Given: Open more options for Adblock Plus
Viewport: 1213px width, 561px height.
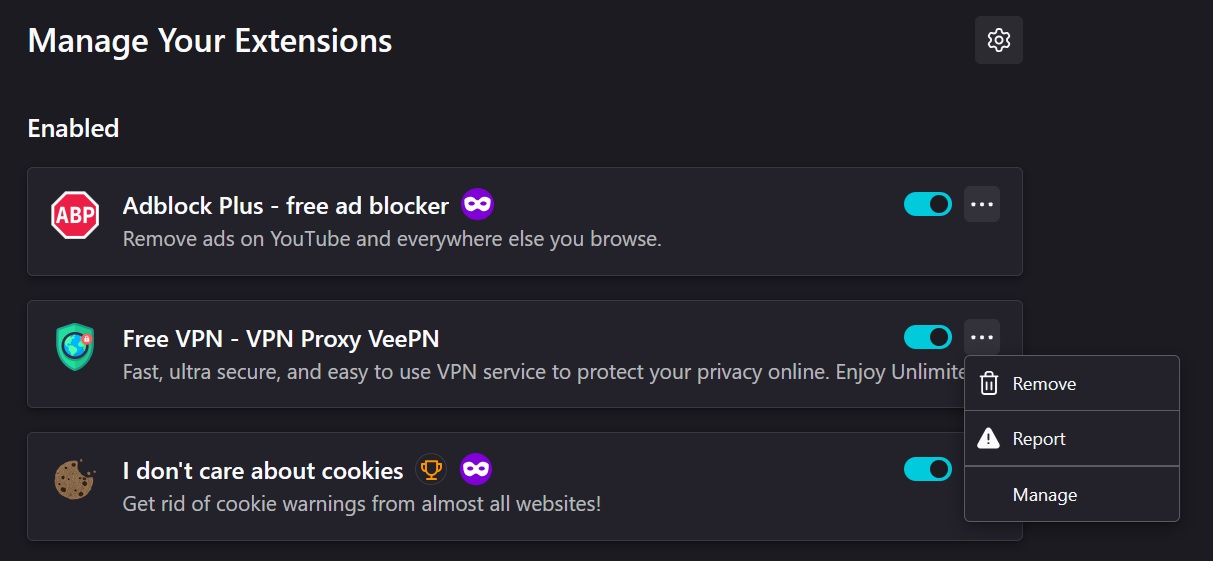Looking at the screenshot, I should click(x=982, y=205).
